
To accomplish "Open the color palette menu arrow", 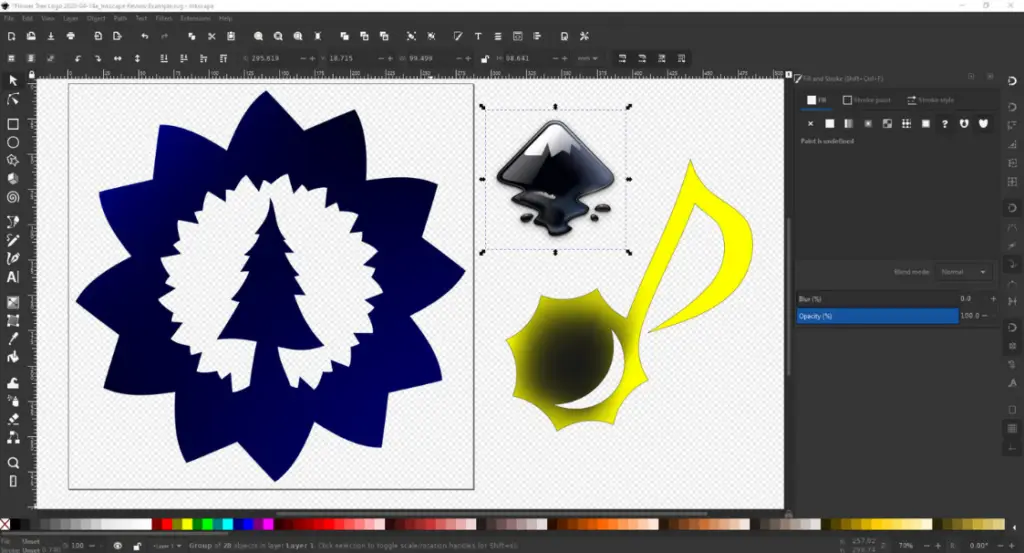I will pyautogui.click(x=1014, y=526).
